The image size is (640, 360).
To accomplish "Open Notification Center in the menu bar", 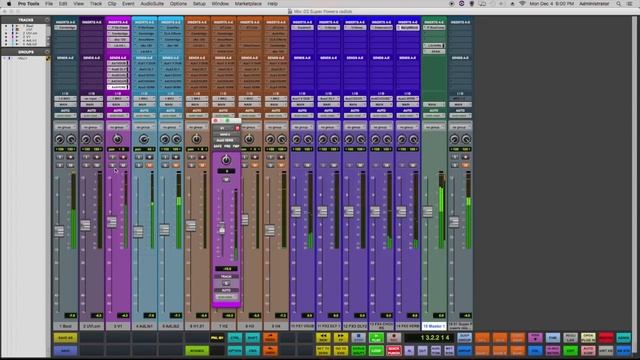I will click(x=630, y=4).
